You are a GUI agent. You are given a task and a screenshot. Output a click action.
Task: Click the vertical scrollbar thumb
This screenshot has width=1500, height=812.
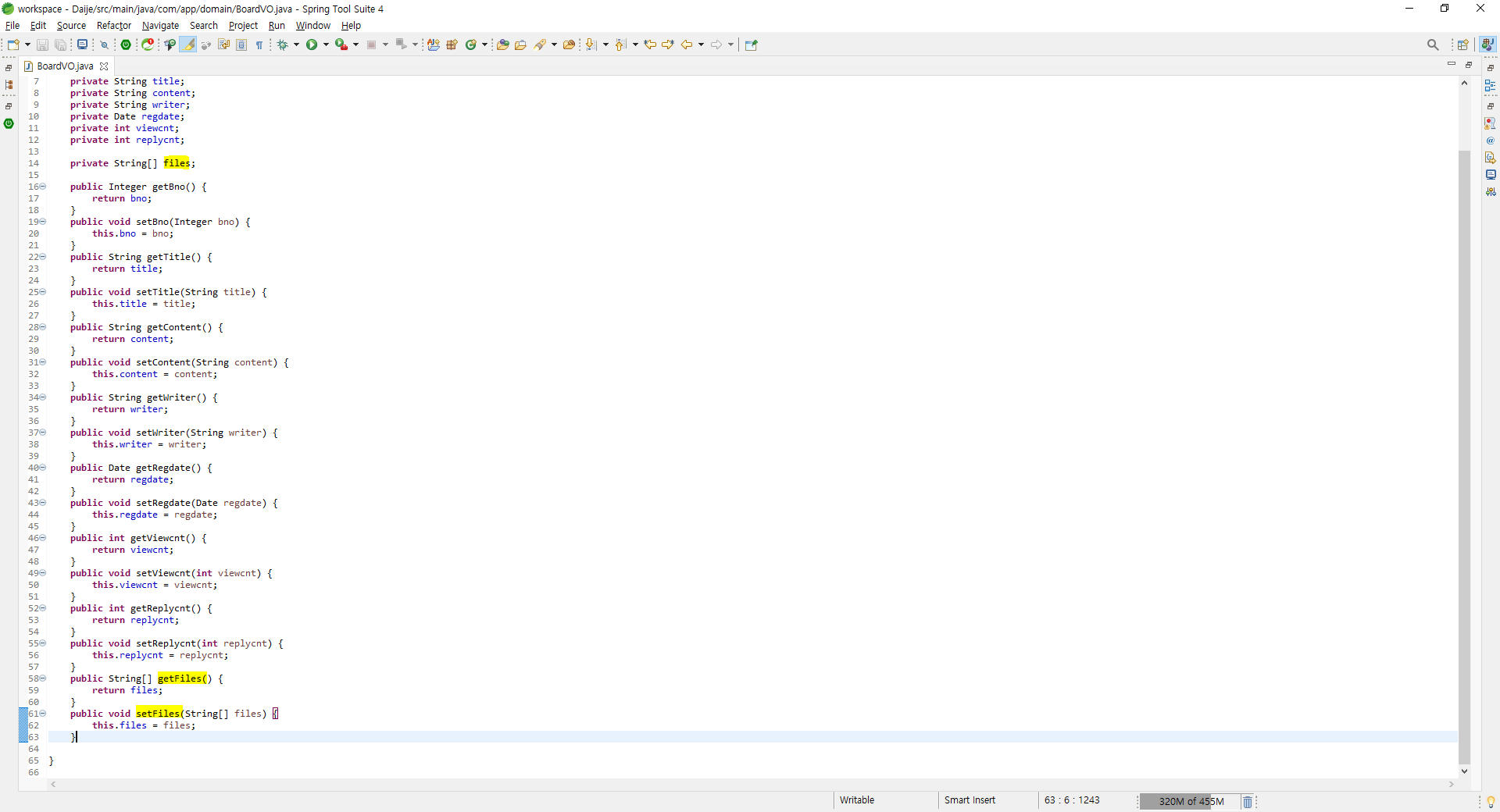pos(1464,457)
